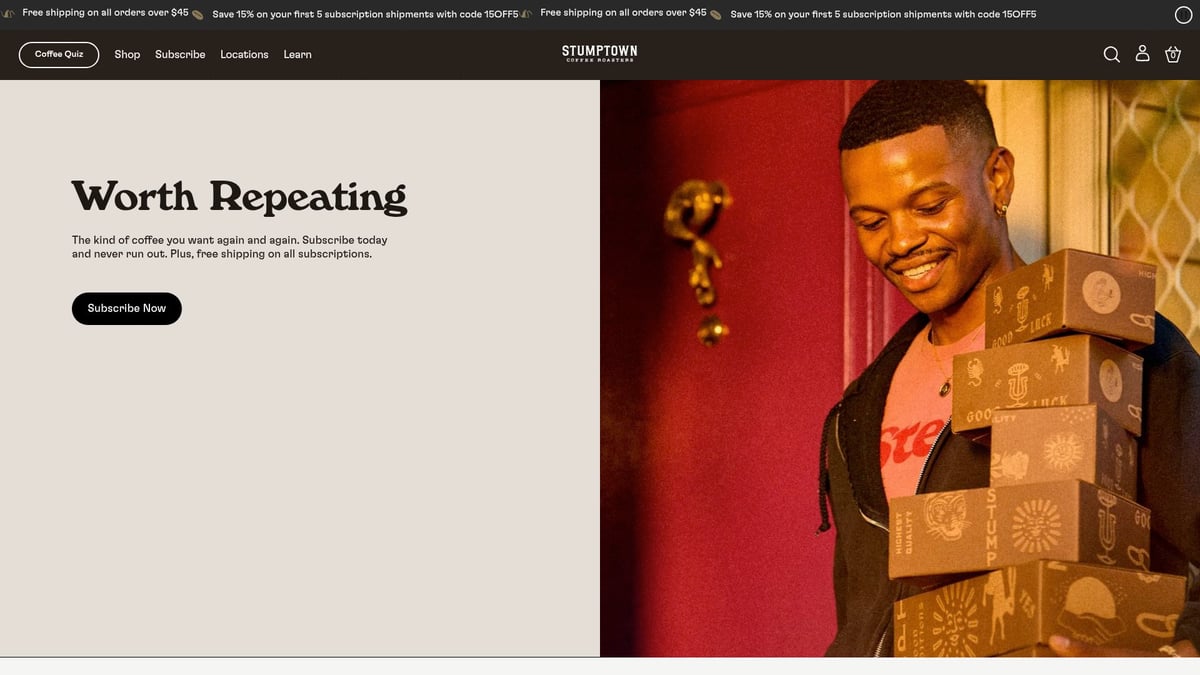1200x675 pixels.
Task: Pause the announcement marquee with circle button
Action: (1183, 15)
